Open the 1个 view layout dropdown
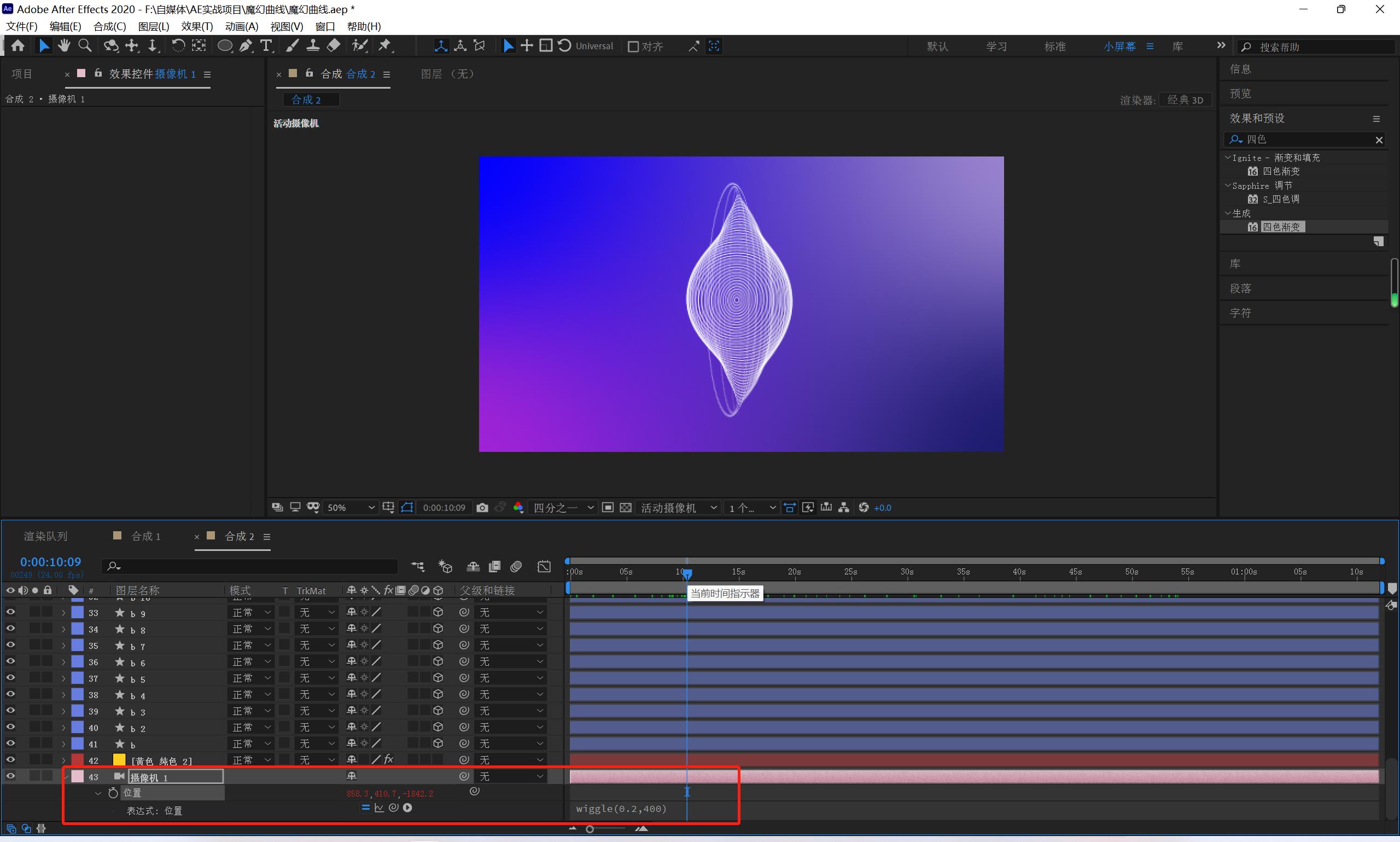The width and height of the screenshot is (1400, 842). [x=751, y=508]
